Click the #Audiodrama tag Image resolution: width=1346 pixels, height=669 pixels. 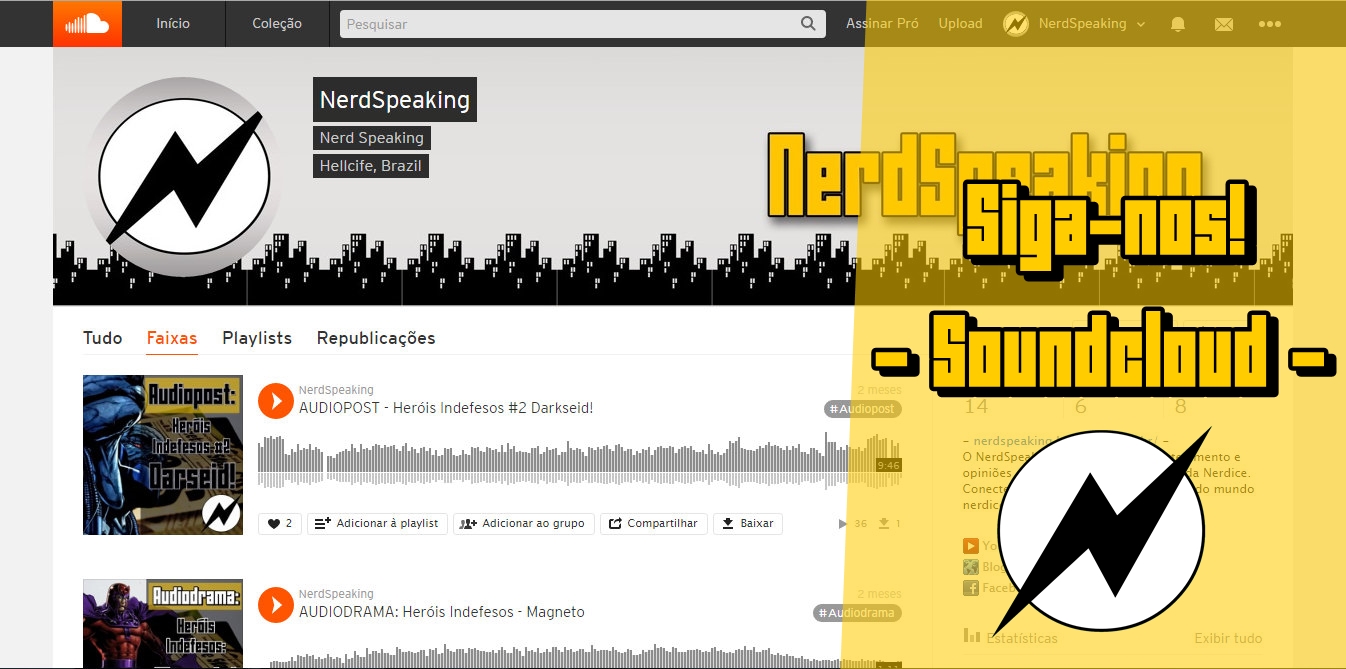click(857, 613)
